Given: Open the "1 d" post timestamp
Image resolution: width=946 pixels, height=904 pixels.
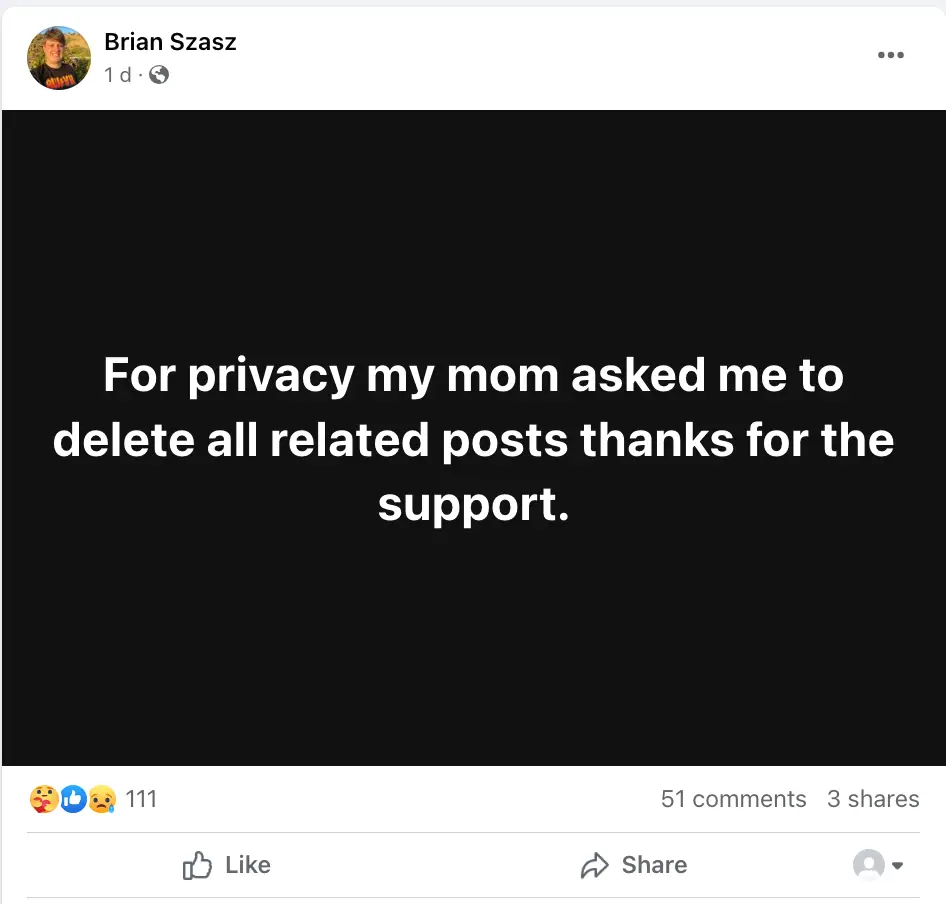Looking at the screenshot, I should (118, 75).
